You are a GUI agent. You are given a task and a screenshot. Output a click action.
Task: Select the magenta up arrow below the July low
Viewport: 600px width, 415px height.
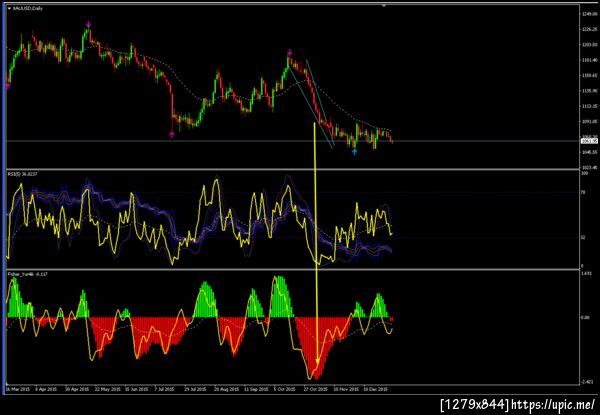tap(171, 134)
